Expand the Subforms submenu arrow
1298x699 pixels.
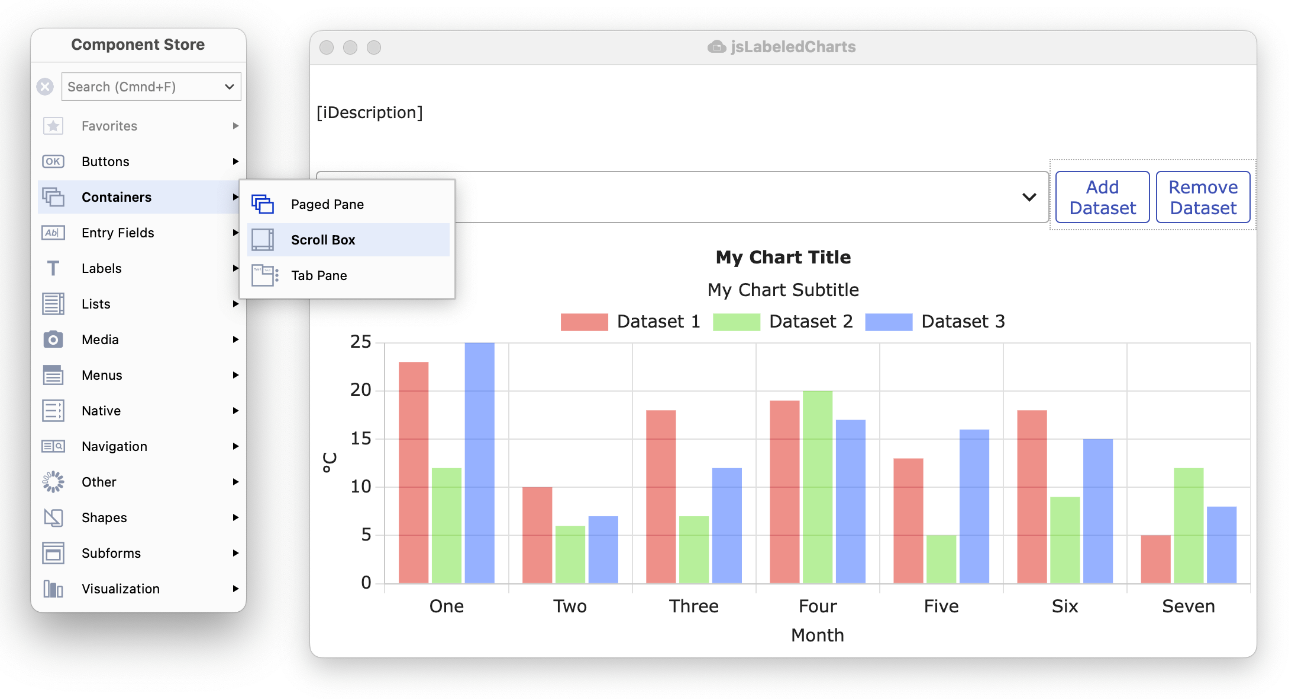pos(236,553)
